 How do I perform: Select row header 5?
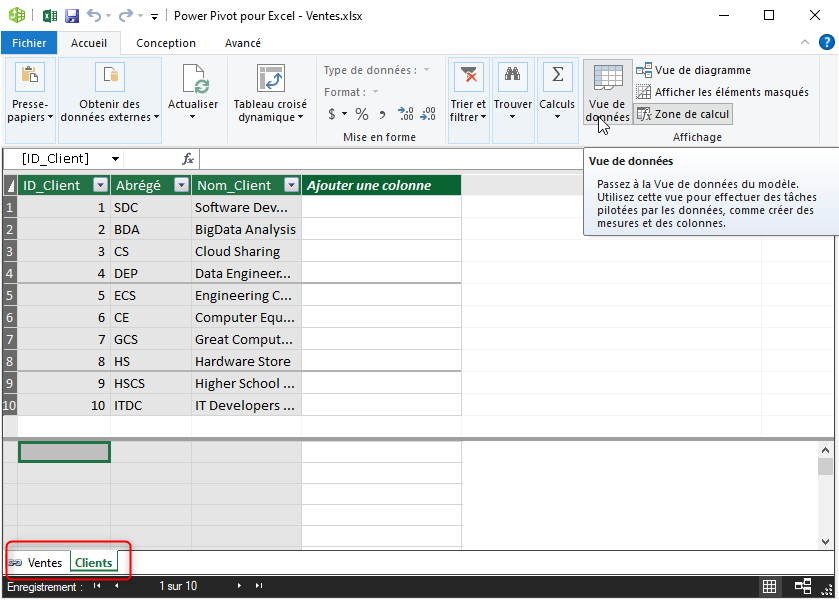[x=10, y=295]
